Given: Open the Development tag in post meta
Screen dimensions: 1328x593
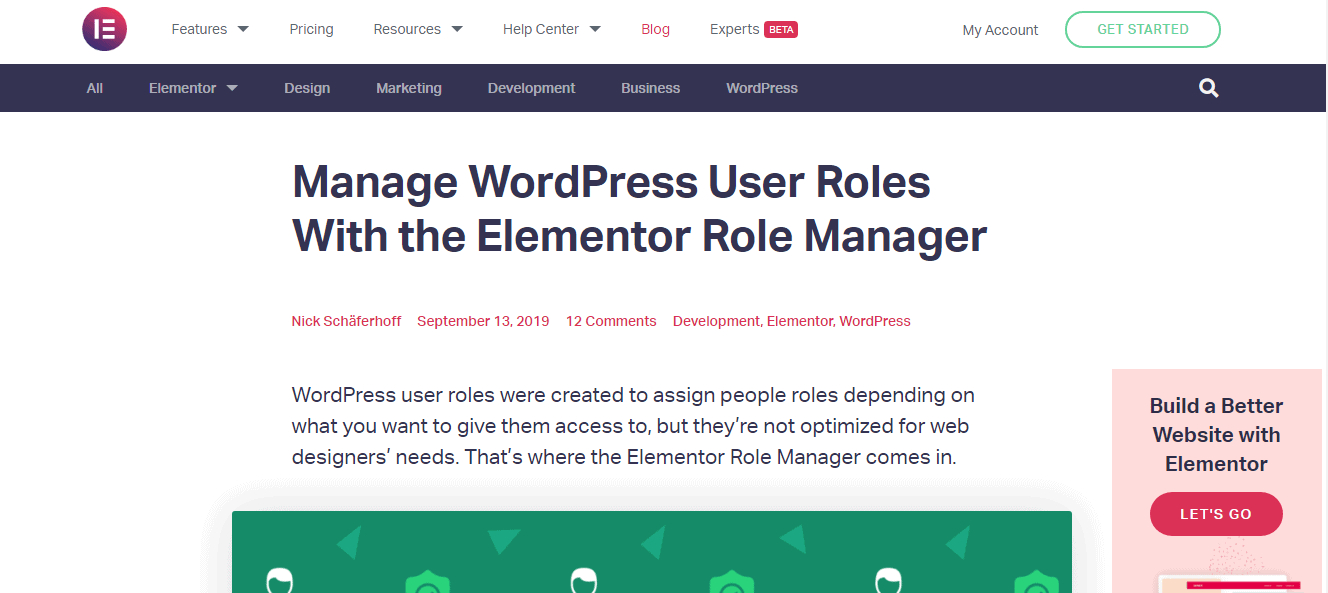Looking at the screenshot, I should pyautogui.click(x=716, y=321).
